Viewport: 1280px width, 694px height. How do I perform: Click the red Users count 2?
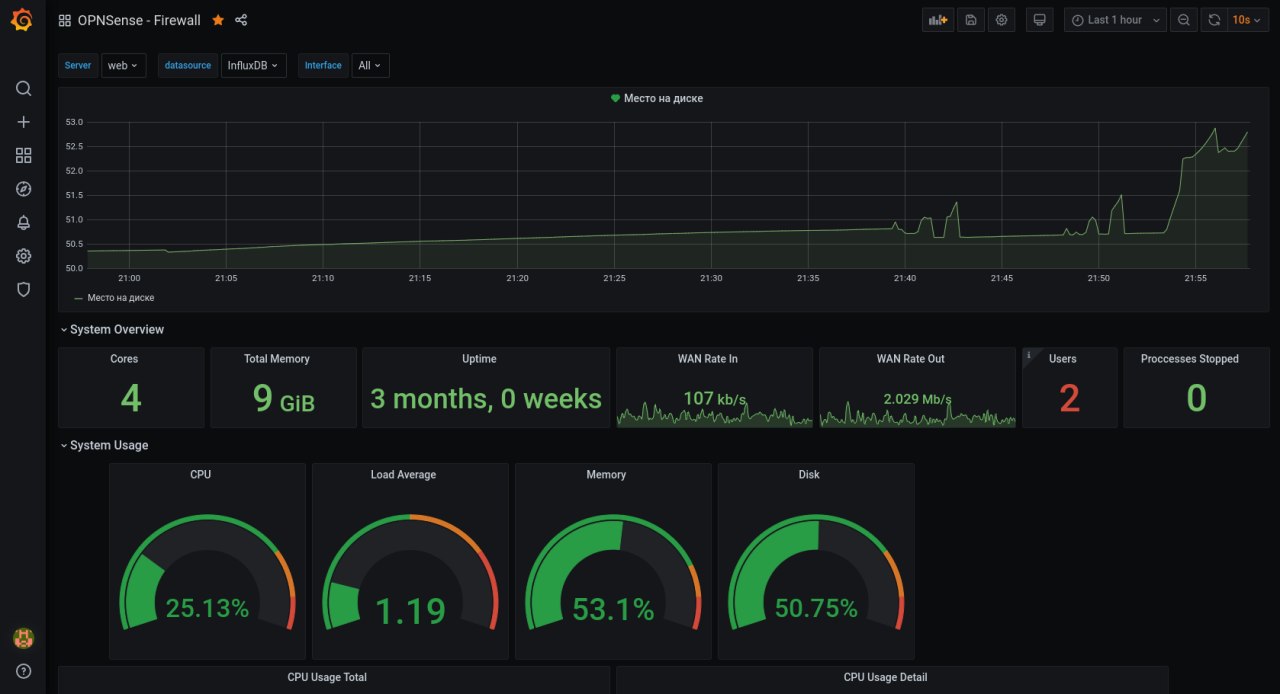click(x=1069, y=399)
